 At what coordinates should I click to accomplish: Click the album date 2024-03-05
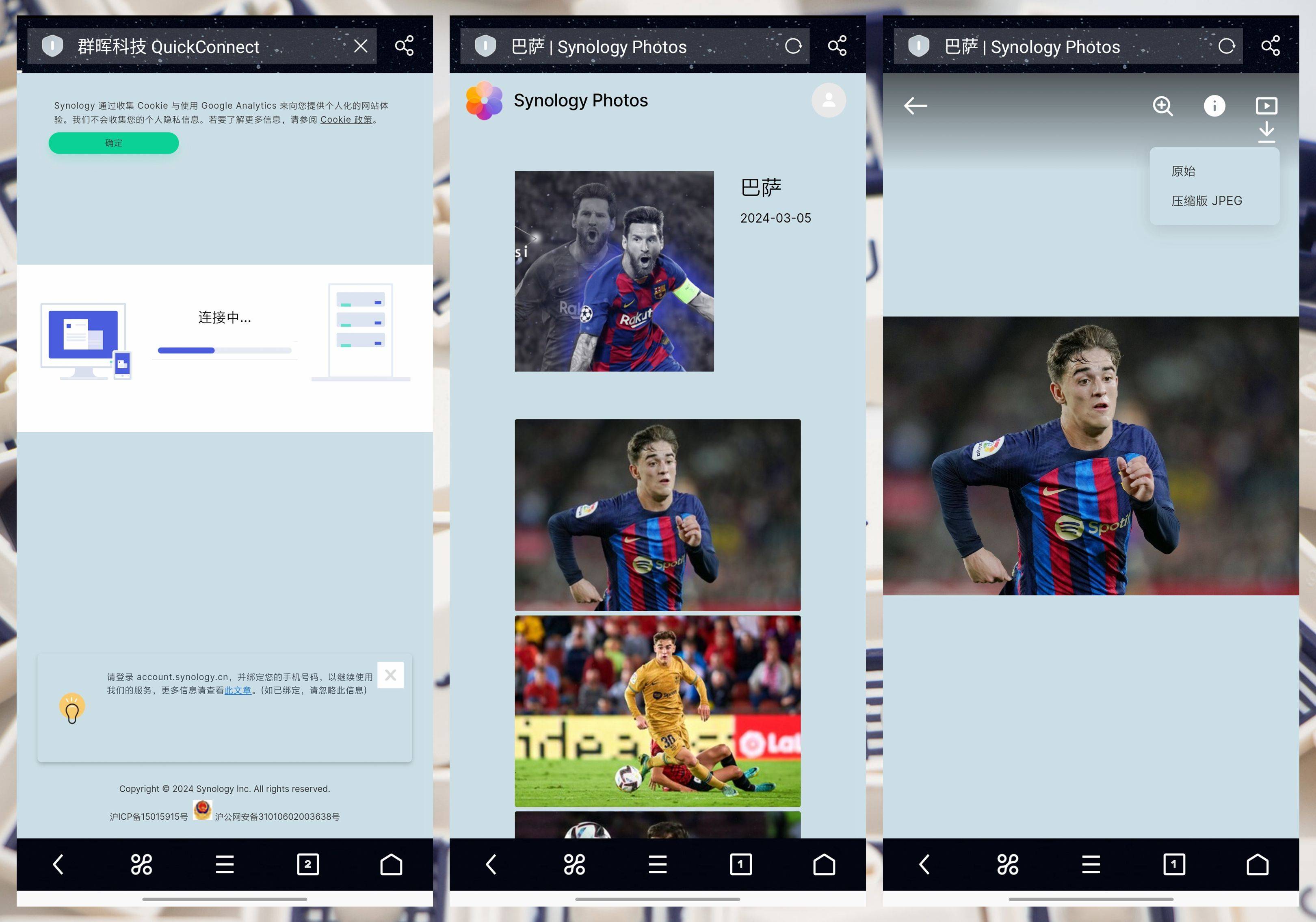[775, 219]
